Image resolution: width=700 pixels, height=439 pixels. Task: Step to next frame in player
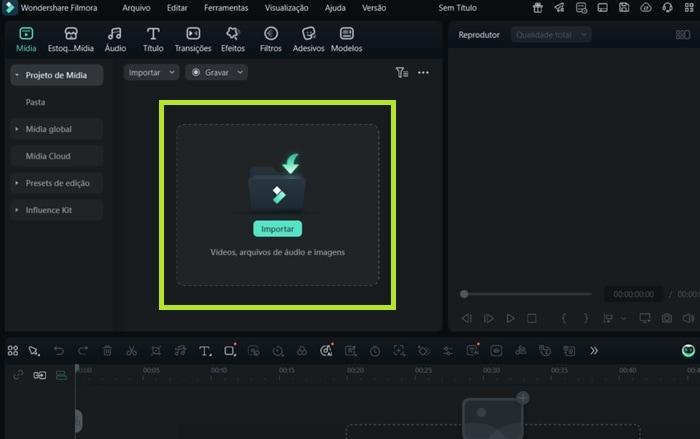coord(488,318)
